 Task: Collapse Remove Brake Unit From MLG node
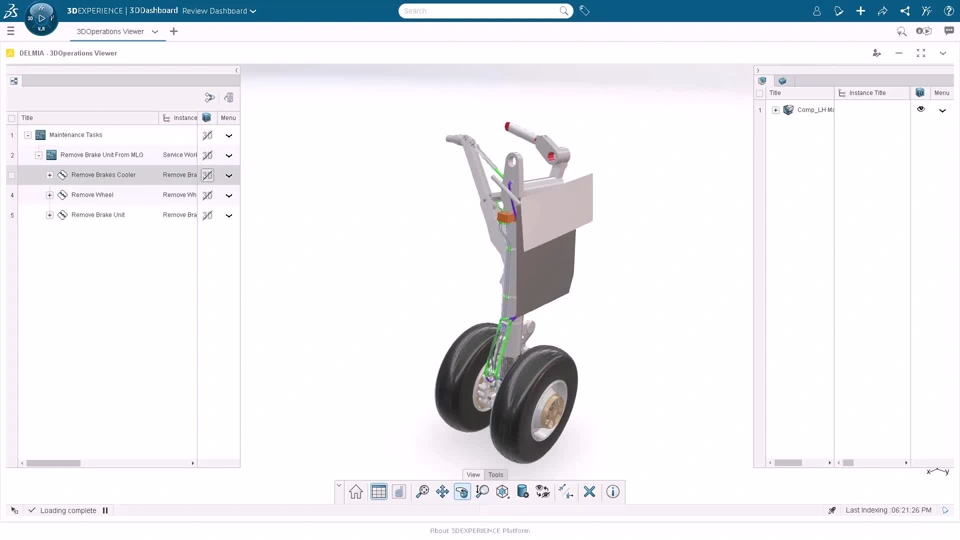pos(39,155)
